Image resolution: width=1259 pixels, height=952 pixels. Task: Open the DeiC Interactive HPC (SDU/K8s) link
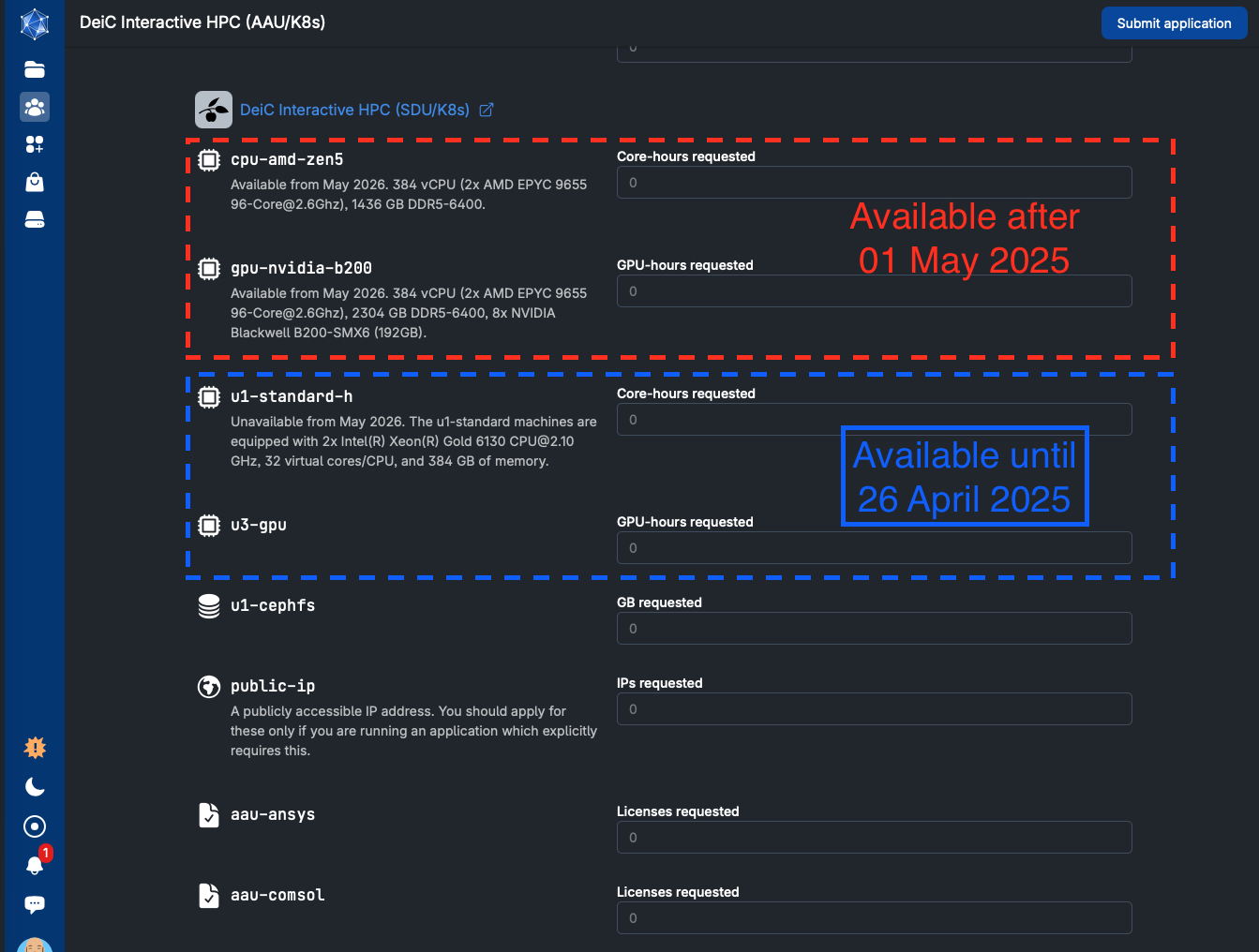click(354, 110)
